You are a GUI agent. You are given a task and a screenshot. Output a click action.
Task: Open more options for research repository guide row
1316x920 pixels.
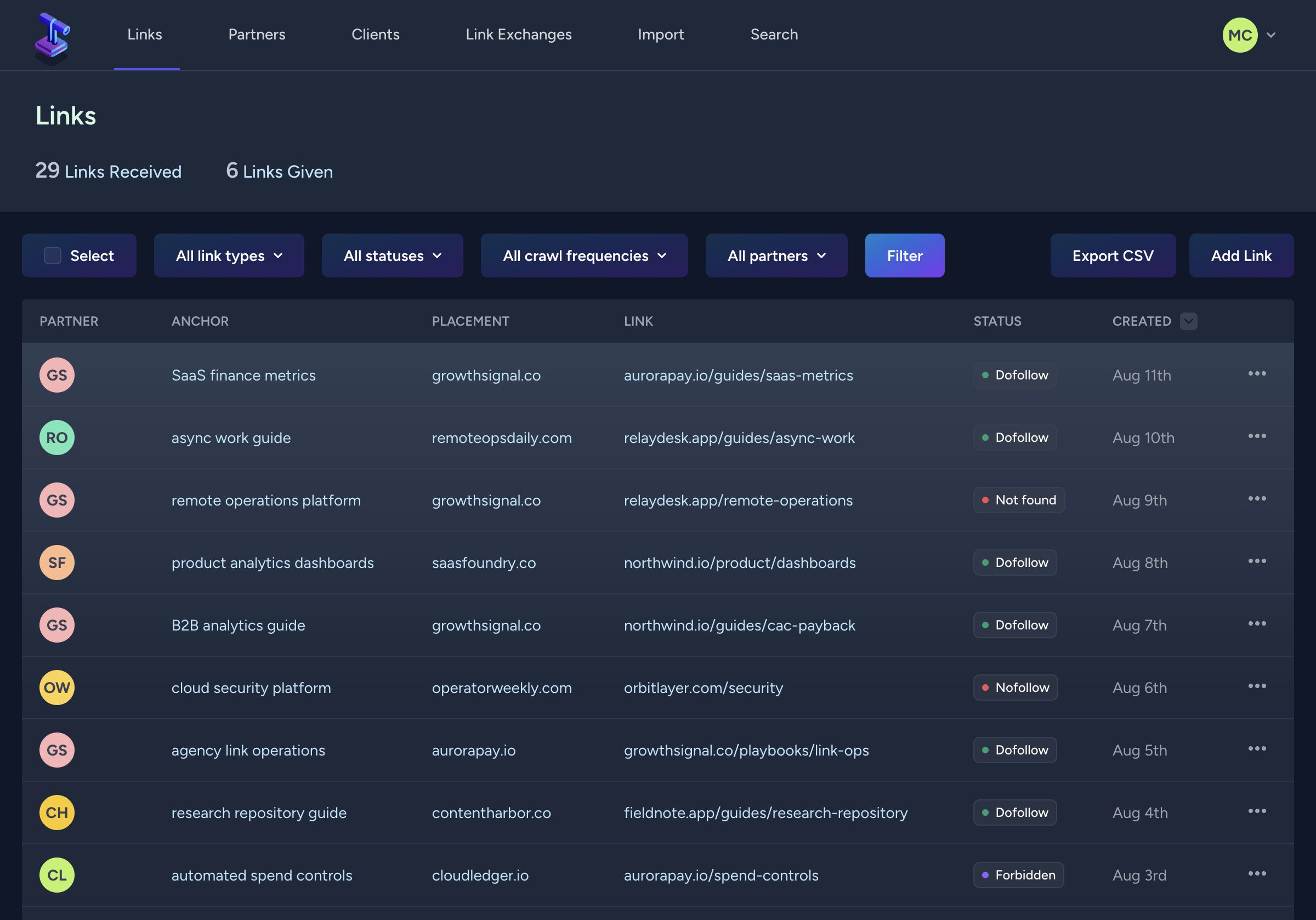(x=1256, y=811)
